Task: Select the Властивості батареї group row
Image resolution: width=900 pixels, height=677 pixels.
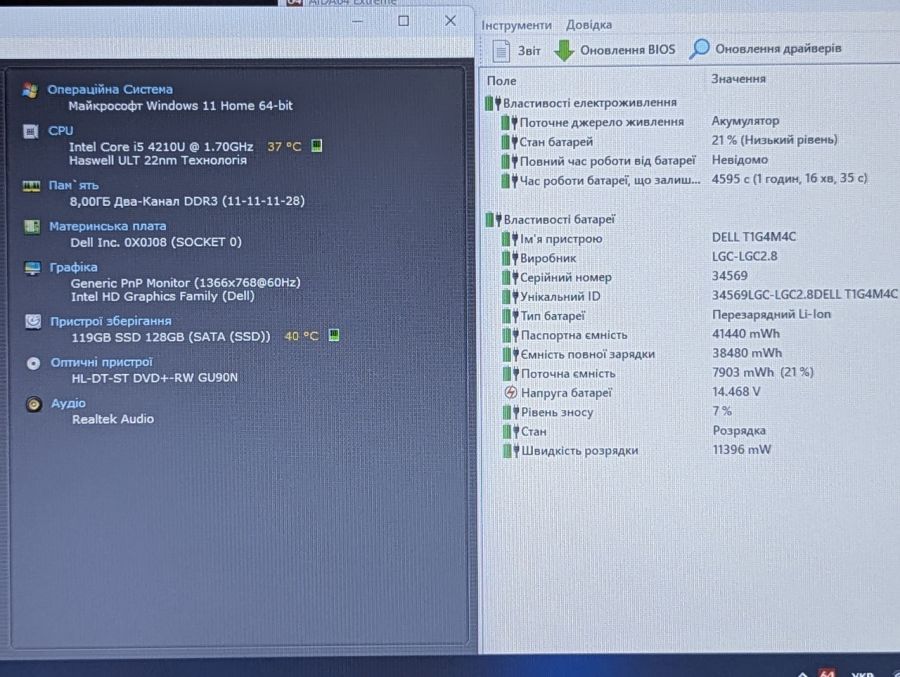Action: coord(550,219)
